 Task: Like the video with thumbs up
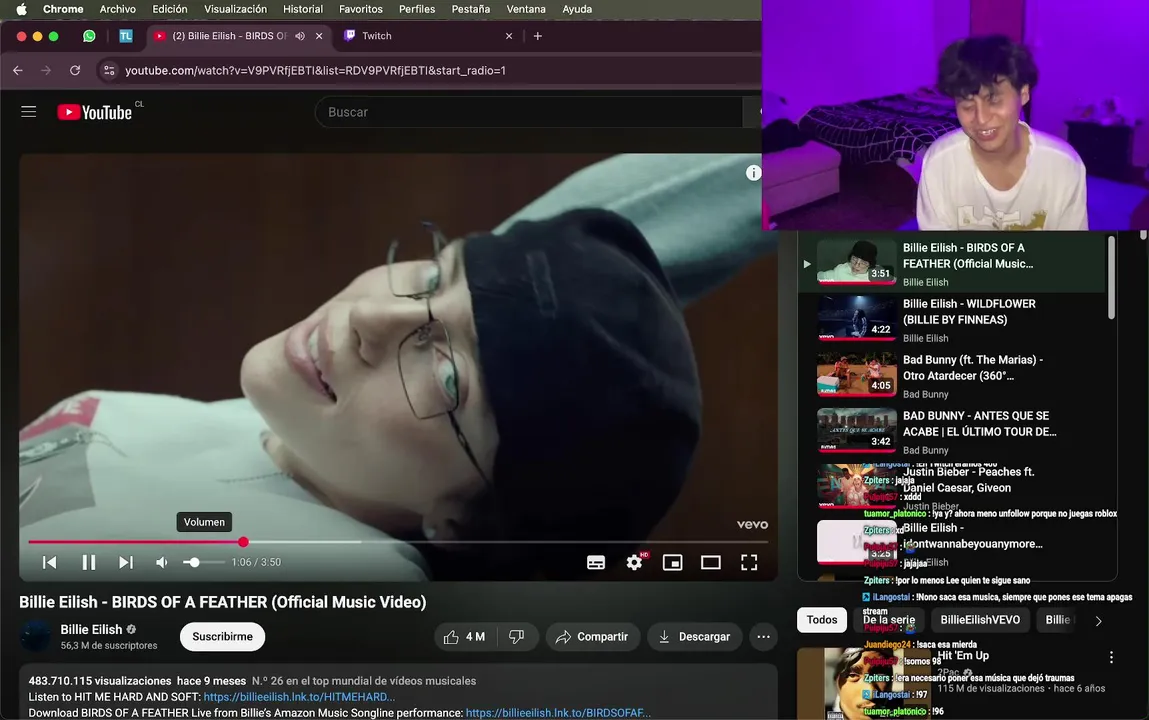click(465, 637)
